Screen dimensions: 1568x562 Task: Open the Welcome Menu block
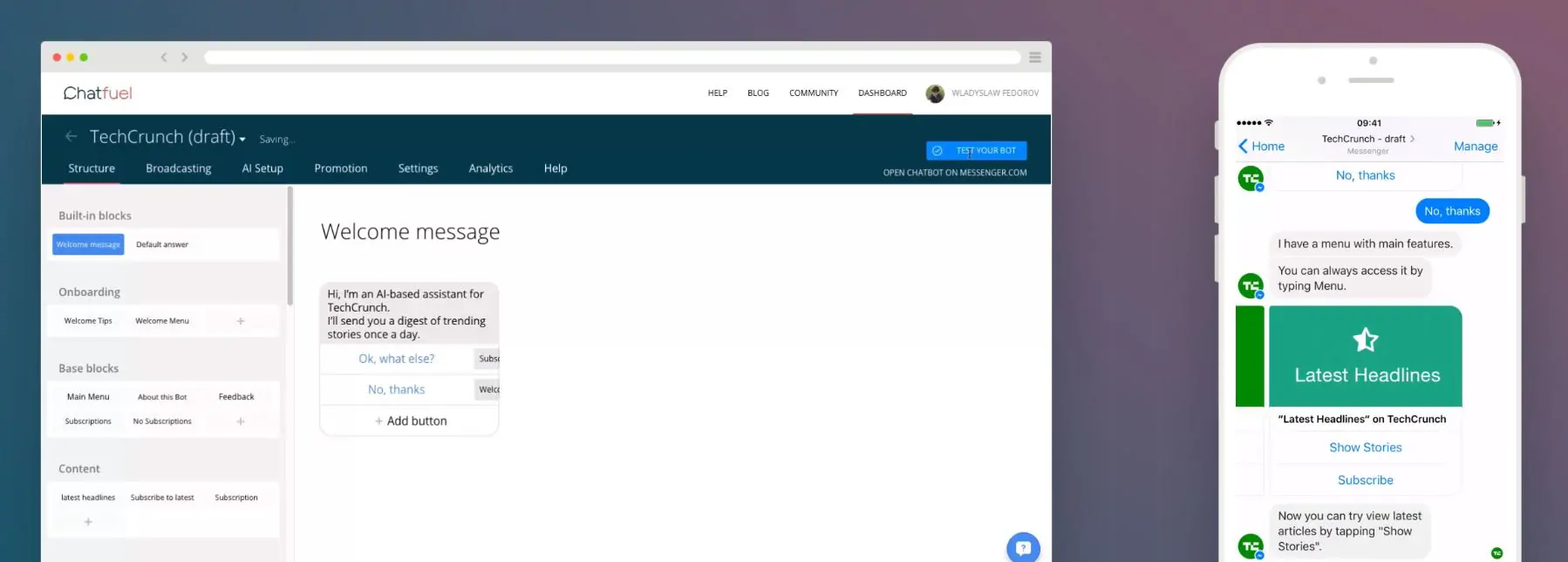coord(162,321)
